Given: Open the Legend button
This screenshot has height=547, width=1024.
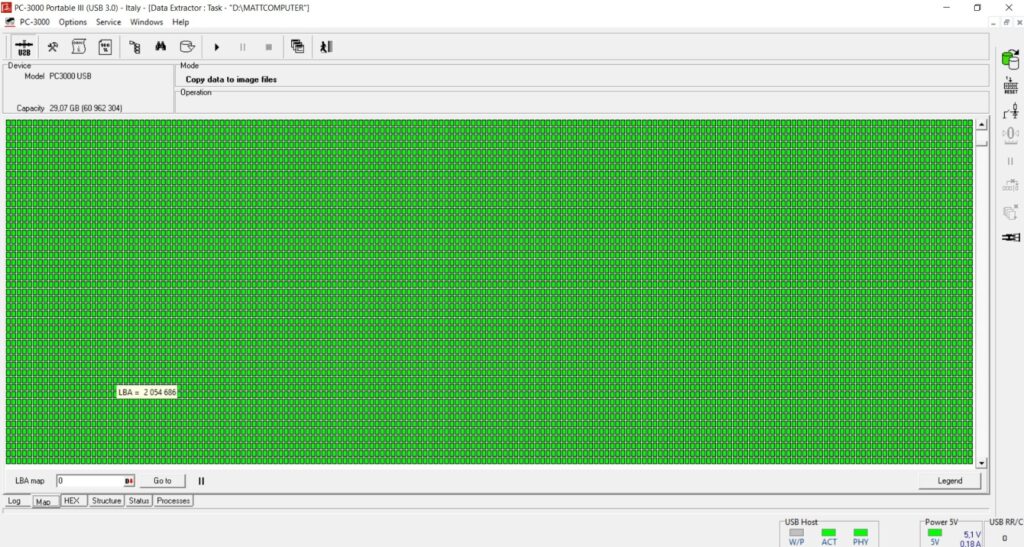Looking at the screenshot, I should 950,481.
